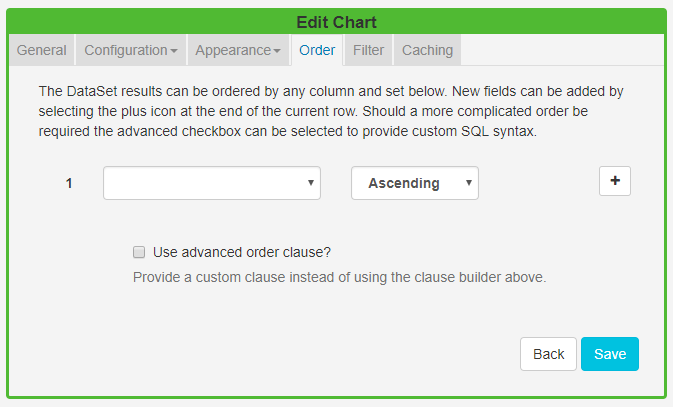
Task: Expand the Appearance tab menu
Action: pyautogui.click(x=238, y=50)
